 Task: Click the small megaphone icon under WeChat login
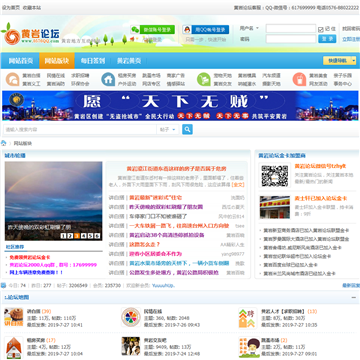point(132,39)
